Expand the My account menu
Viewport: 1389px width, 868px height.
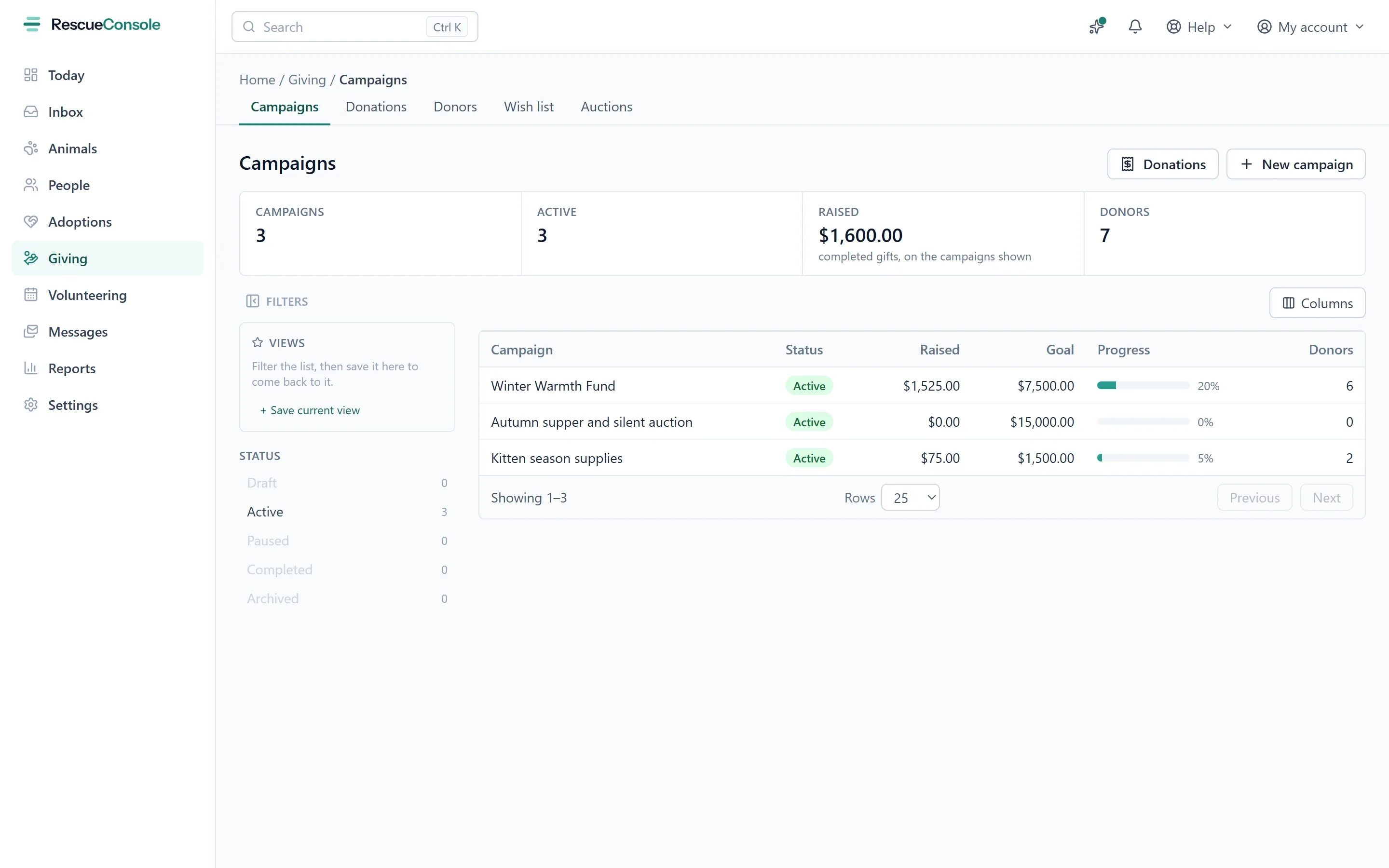pyautogui.click(x=1310, y=27)
